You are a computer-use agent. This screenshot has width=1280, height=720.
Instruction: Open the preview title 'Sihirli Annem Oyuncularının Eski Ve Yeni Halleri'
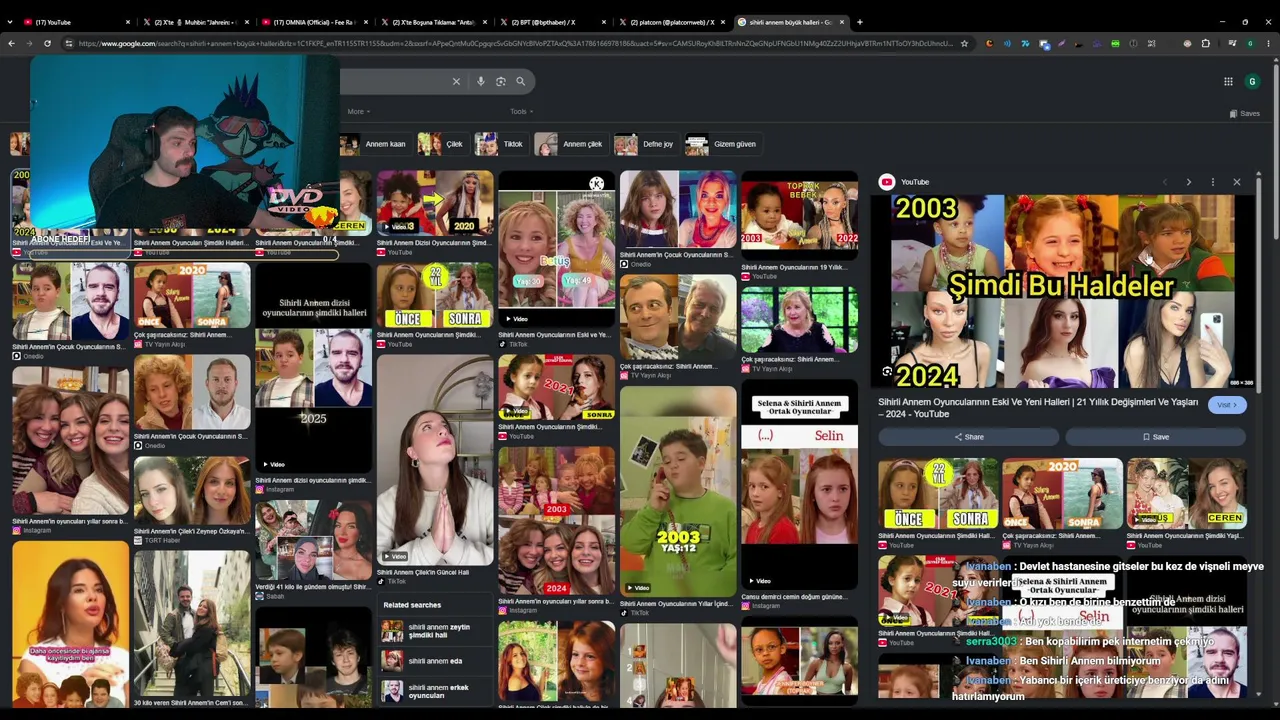pos(1039,408)
